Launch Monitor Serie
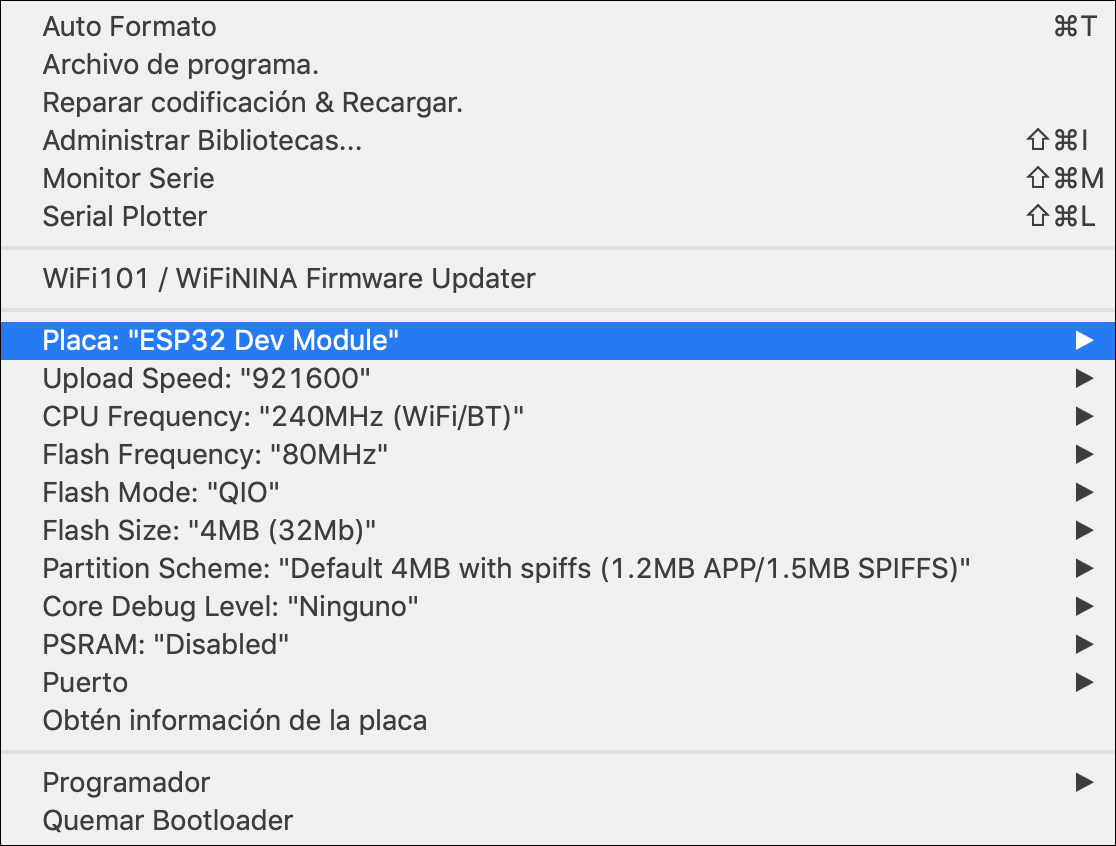1116x846 pixels. tap(558, 179)
